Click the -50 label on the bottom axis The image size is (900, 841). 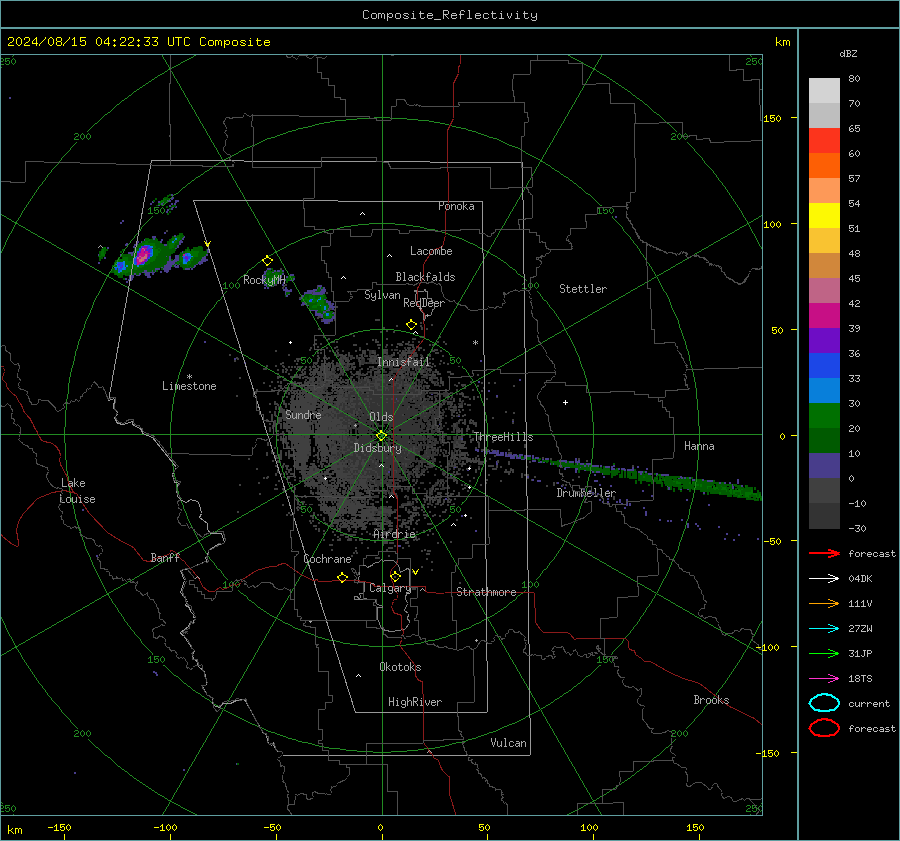(x=273, y=828)
